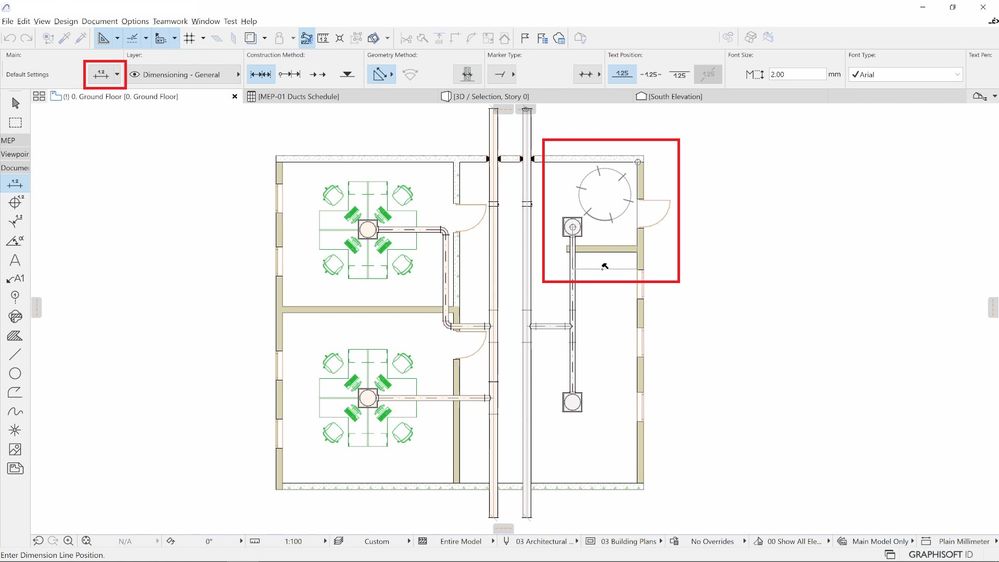999x562 pixels.
Task: Click the Main Model Only renovation filter
Action: coord(879,541)
